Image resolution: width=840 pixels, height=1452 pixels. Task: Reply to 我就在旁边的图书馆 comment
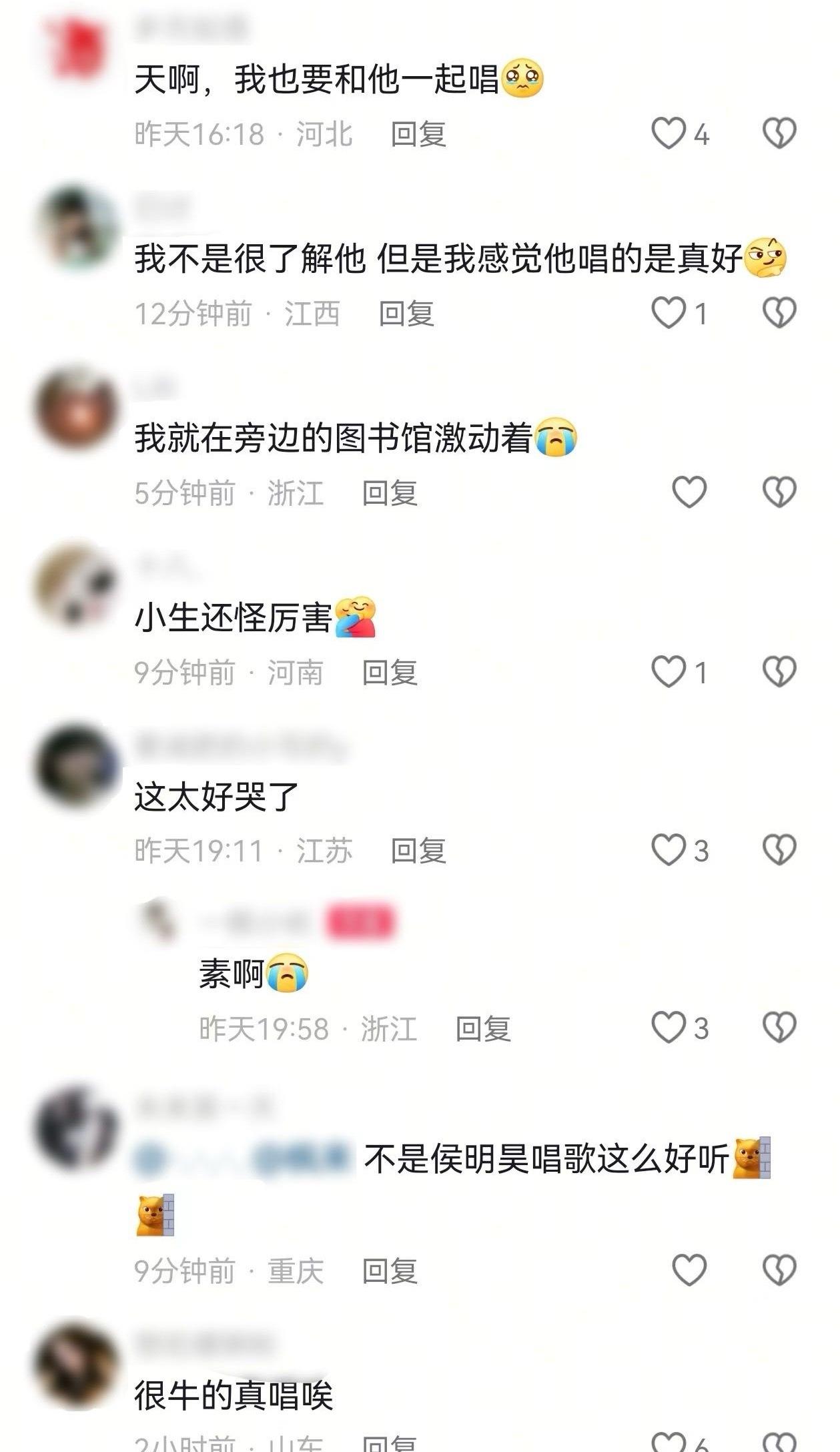tap(390, 493)
